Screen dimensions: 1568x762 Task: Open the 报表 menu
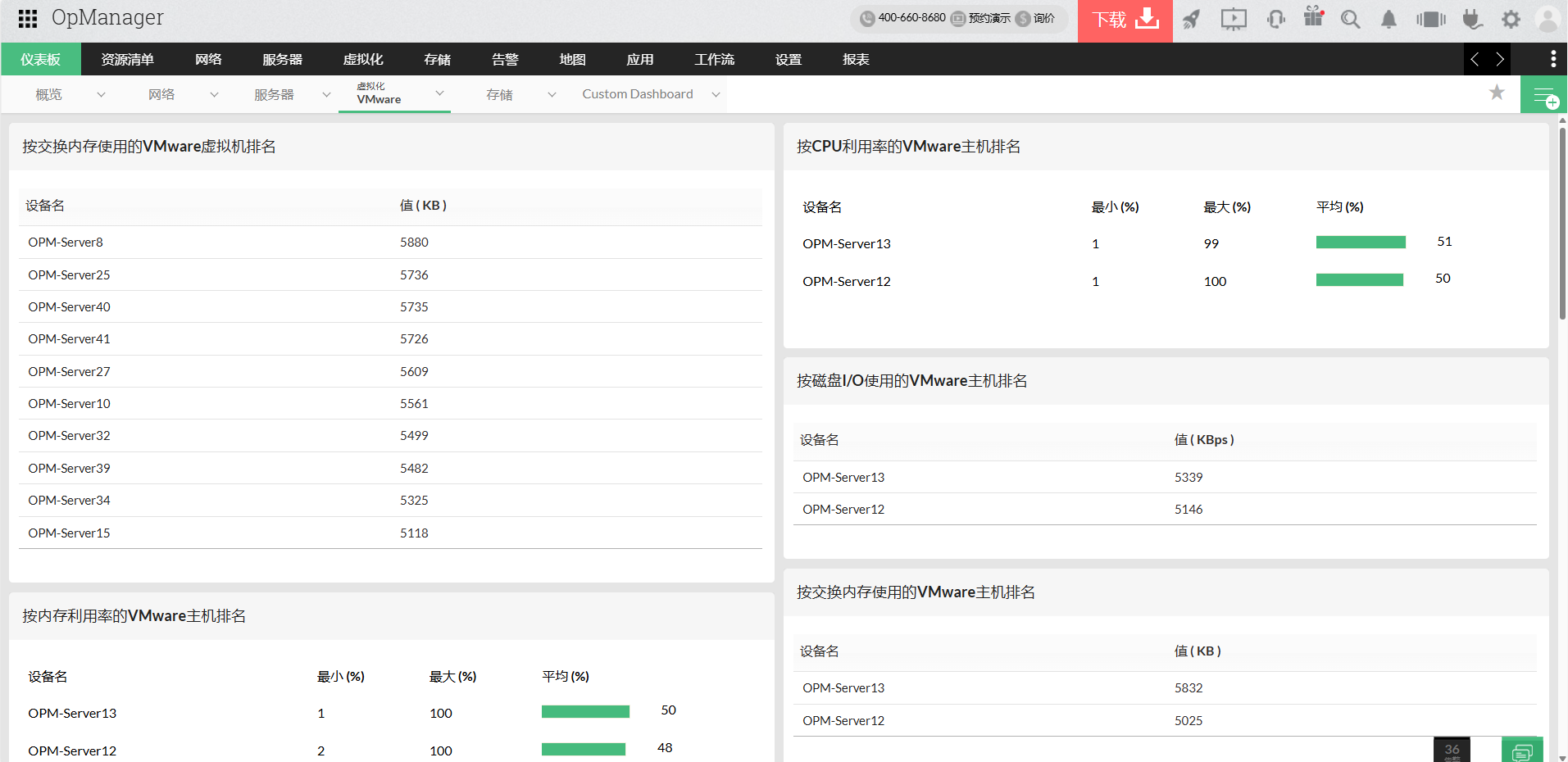point(856,59)
